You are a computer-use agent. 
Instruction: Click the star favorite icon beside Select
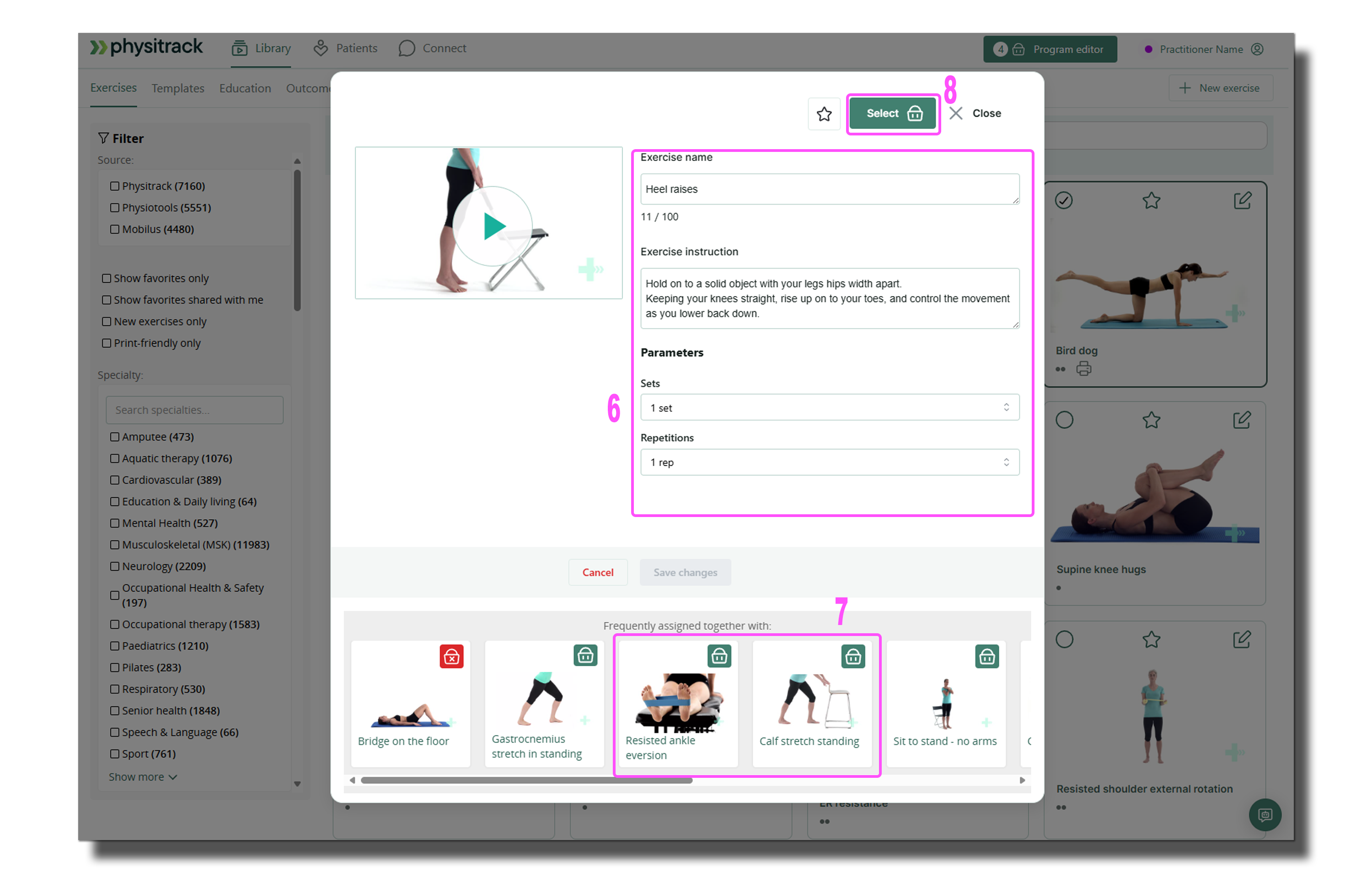click(x=823, y=114)
